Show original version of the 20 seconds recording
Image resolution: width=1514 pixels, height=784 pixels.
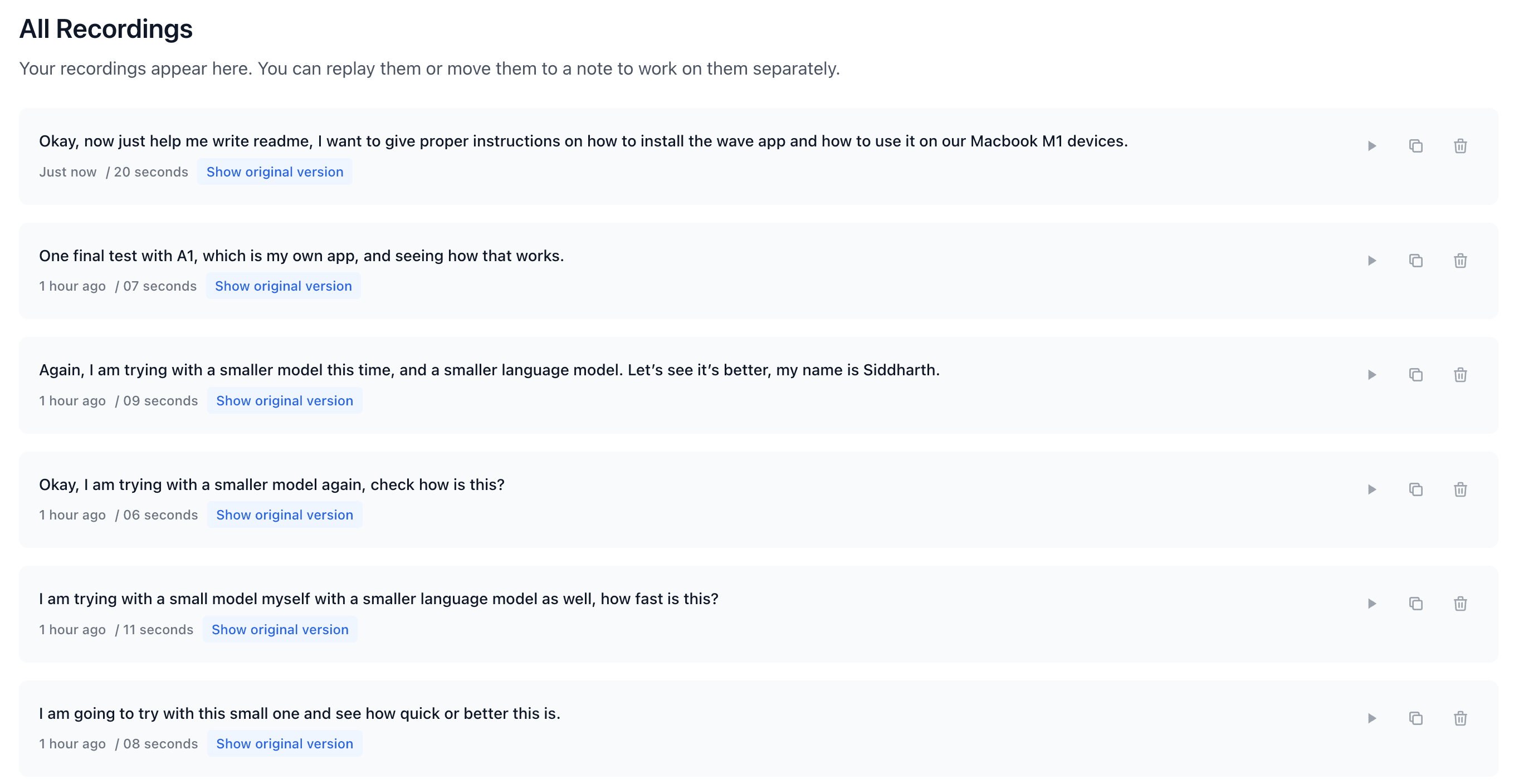275,171
